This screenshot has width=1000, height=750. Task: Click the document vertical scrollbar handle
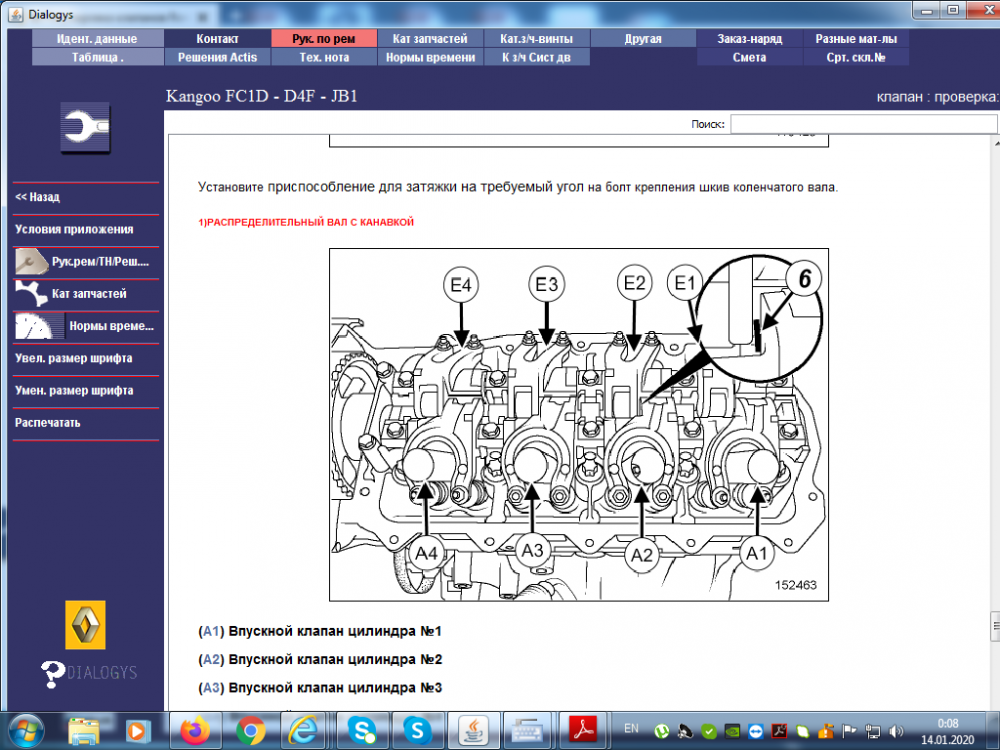pos(995,626)
